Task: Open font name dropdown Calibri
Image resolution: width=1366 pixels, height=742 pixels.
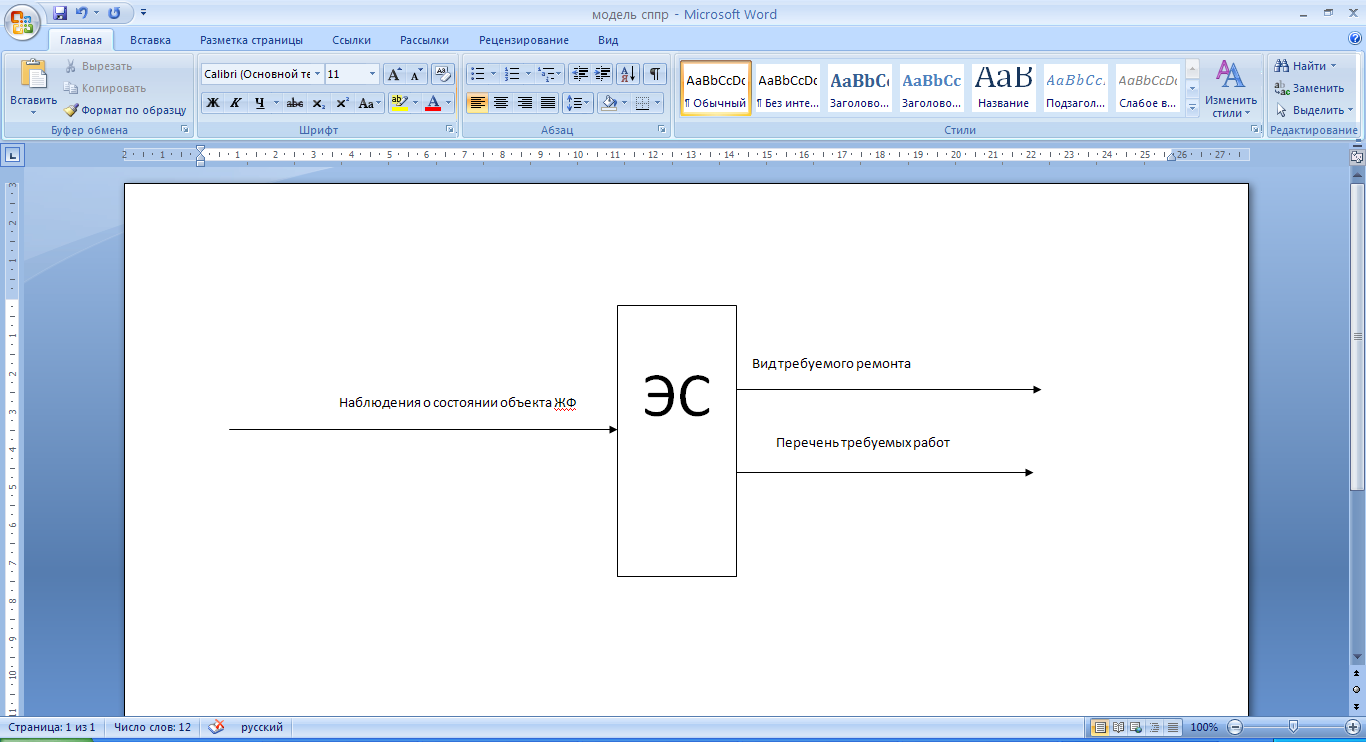Action: point(318,74)
